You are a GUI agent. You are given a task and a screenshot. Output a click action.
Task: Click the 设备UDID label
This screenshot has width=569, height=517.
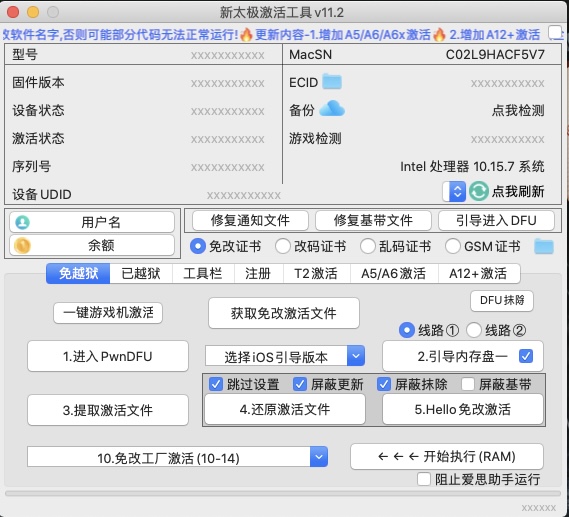[x=42, y=194]
